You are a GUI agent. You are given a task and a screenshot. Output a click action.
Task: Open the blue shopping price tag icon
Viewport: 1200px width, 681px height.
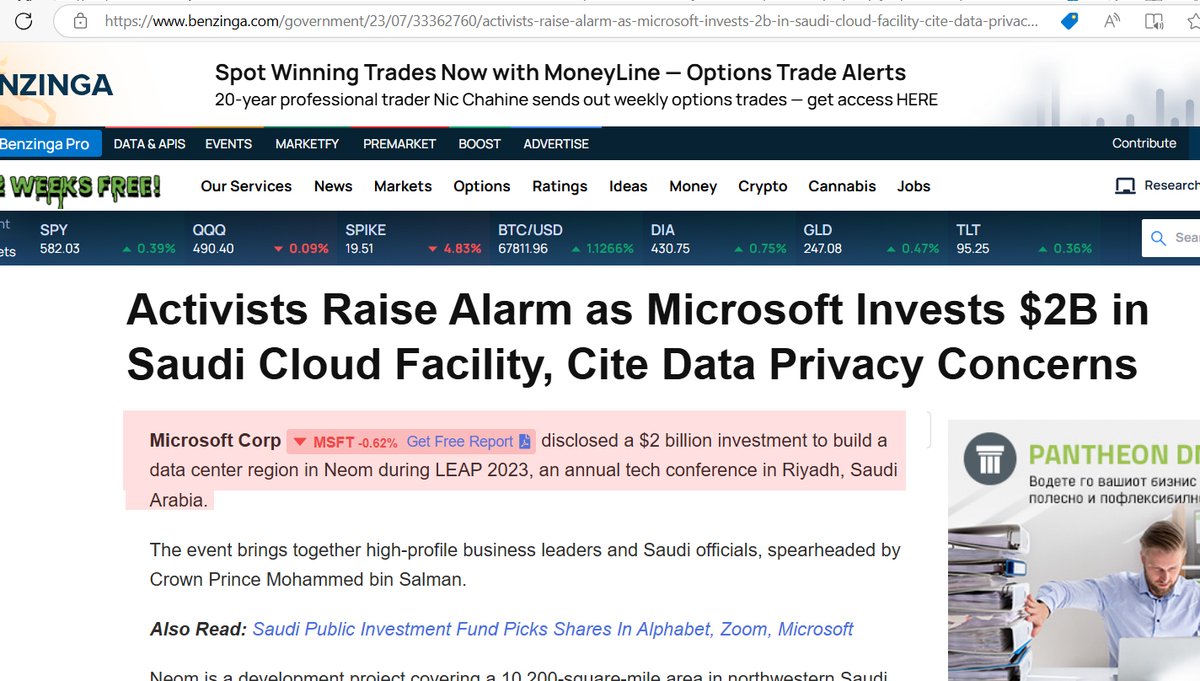1069,21
